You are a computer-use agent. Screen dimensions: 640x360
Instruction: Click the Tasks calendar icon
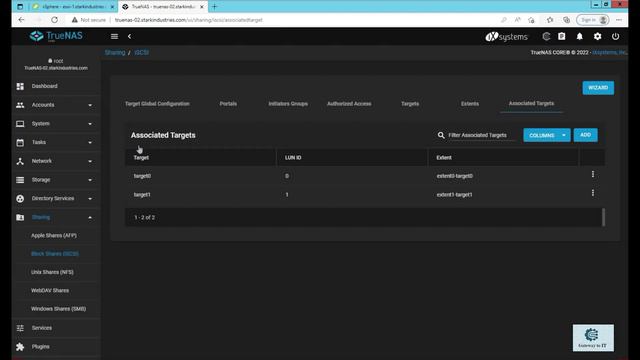coord(20,142)
